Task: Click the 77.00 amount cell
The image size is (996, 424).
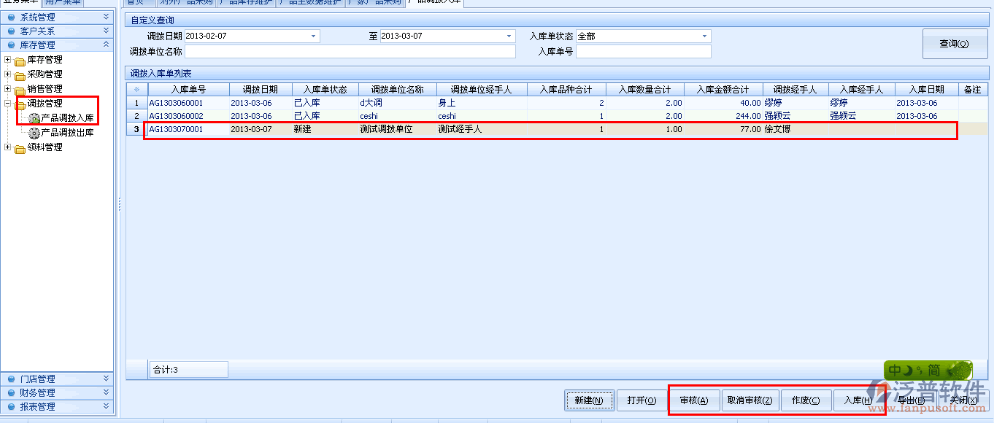Action: tap(722, 129)
